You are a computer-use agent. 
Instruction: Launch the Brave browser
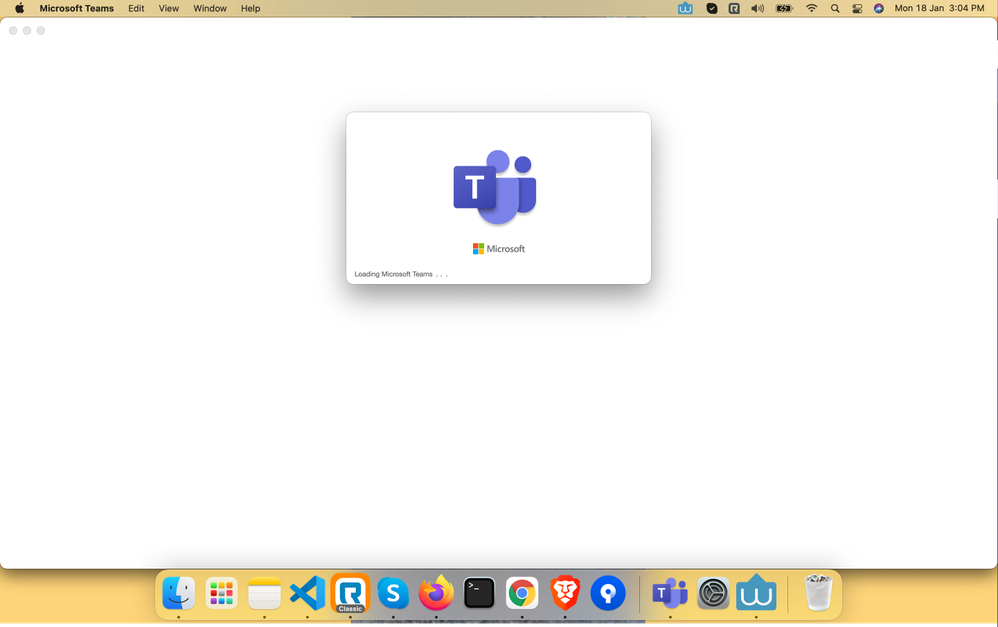tap(564, 593)
